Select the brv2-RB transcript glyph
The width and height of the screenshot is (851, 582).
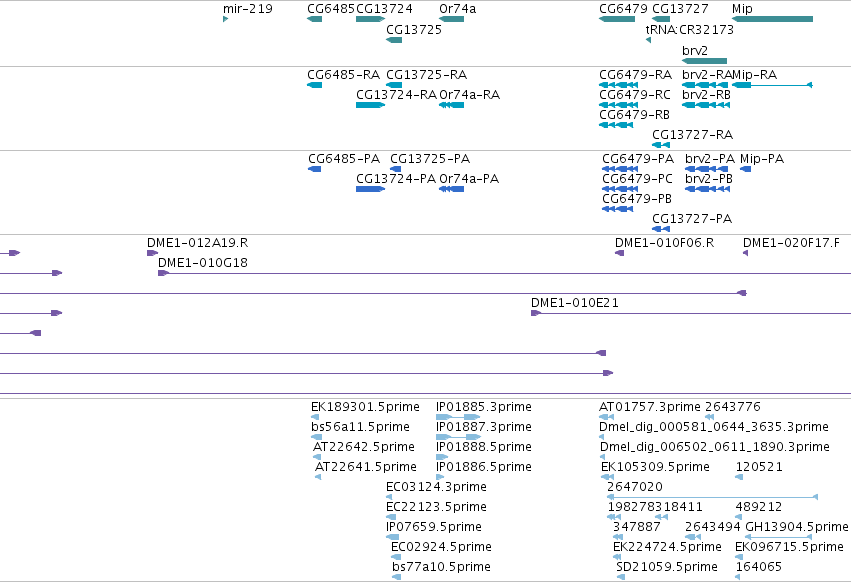(706, 105)
